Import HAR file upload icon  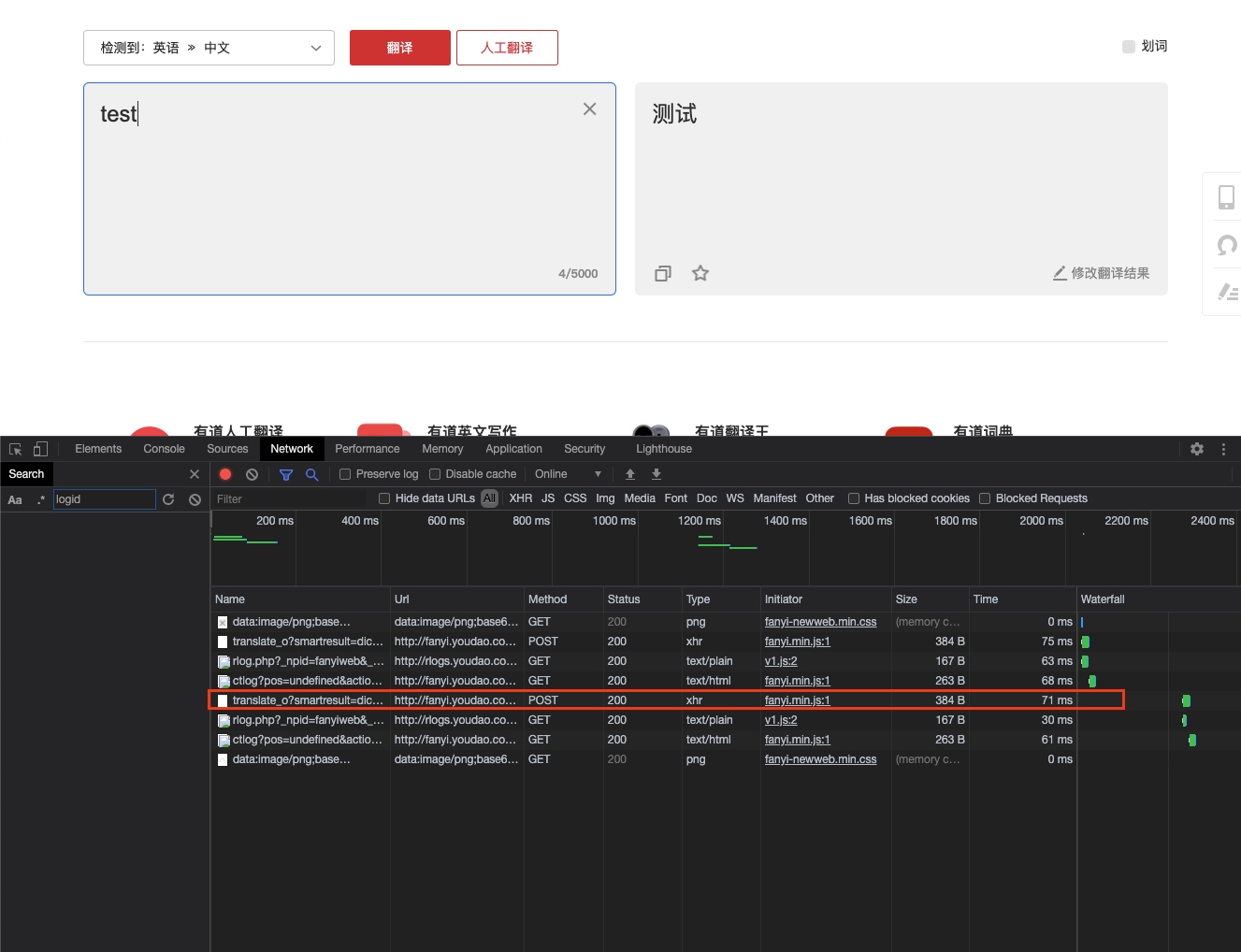pos(630,474)
